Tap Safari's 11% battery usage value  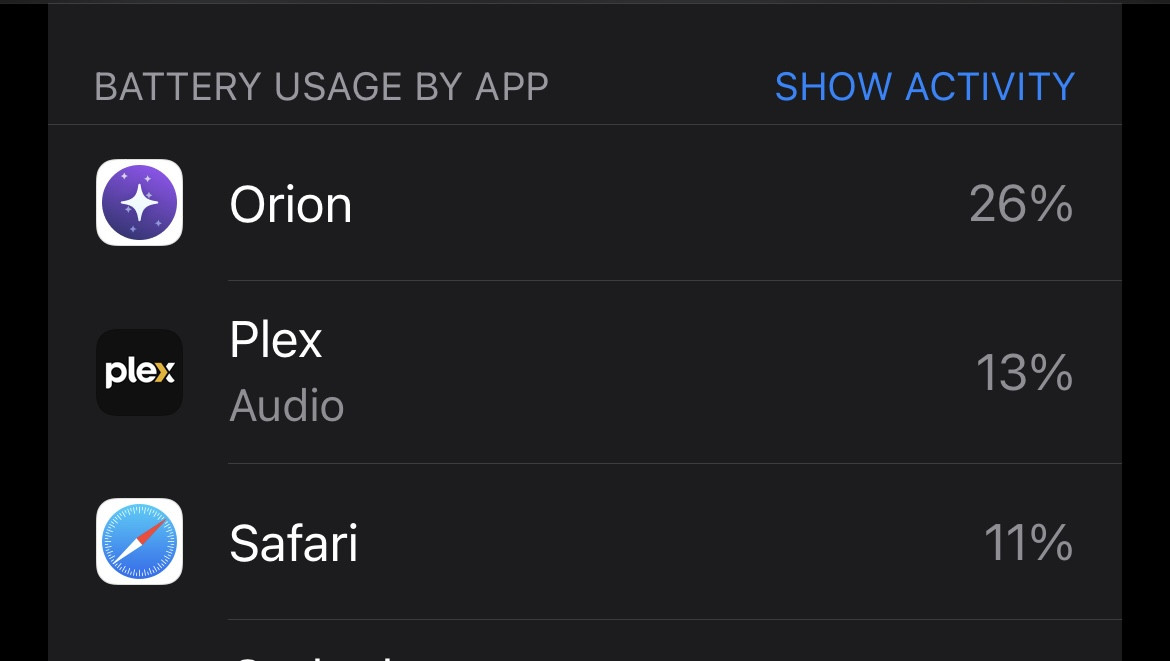pyautogui.click(x=1027, y=543)
